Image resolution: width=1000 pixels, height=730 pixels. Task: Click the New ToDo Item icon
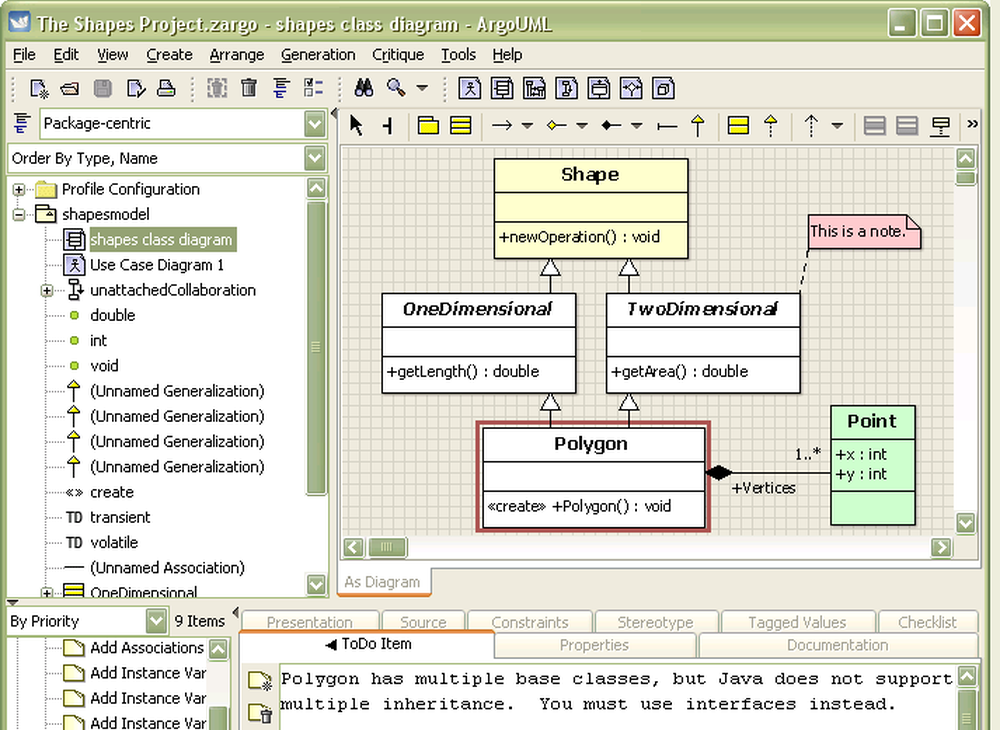(260, 681)
